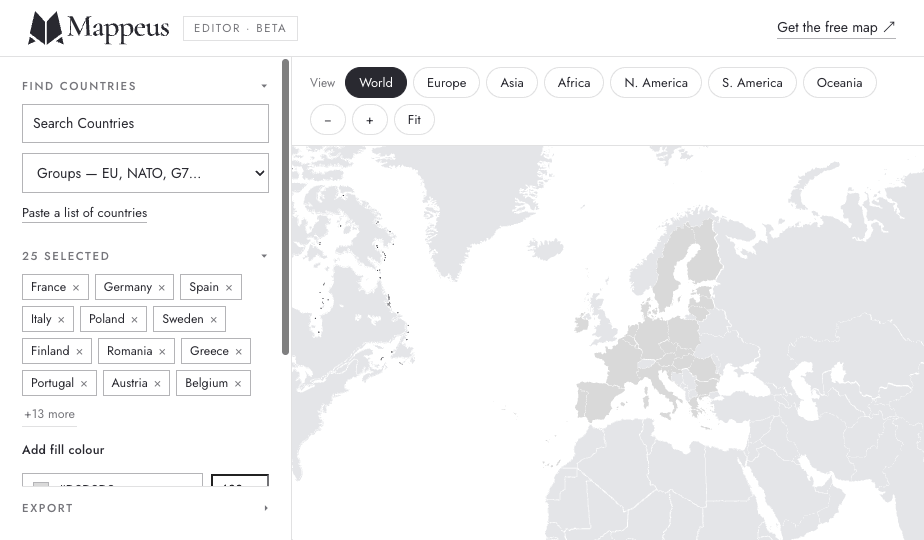Switch map view to N. America
Viewport: 924px width, 540px height.
(x=656, y=83)
